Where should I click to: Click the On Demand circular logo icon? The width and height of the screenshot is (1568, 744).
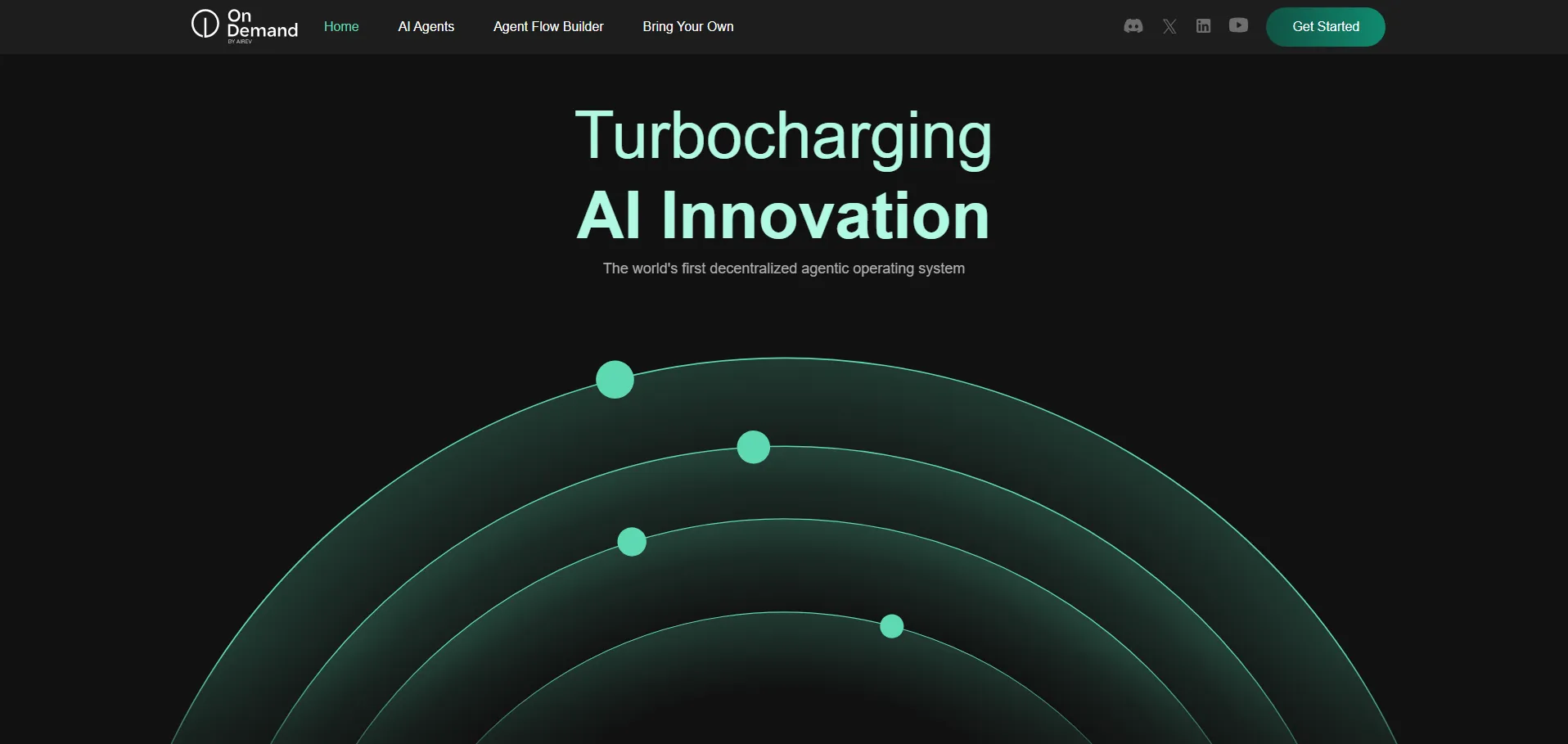click(205, 24)
